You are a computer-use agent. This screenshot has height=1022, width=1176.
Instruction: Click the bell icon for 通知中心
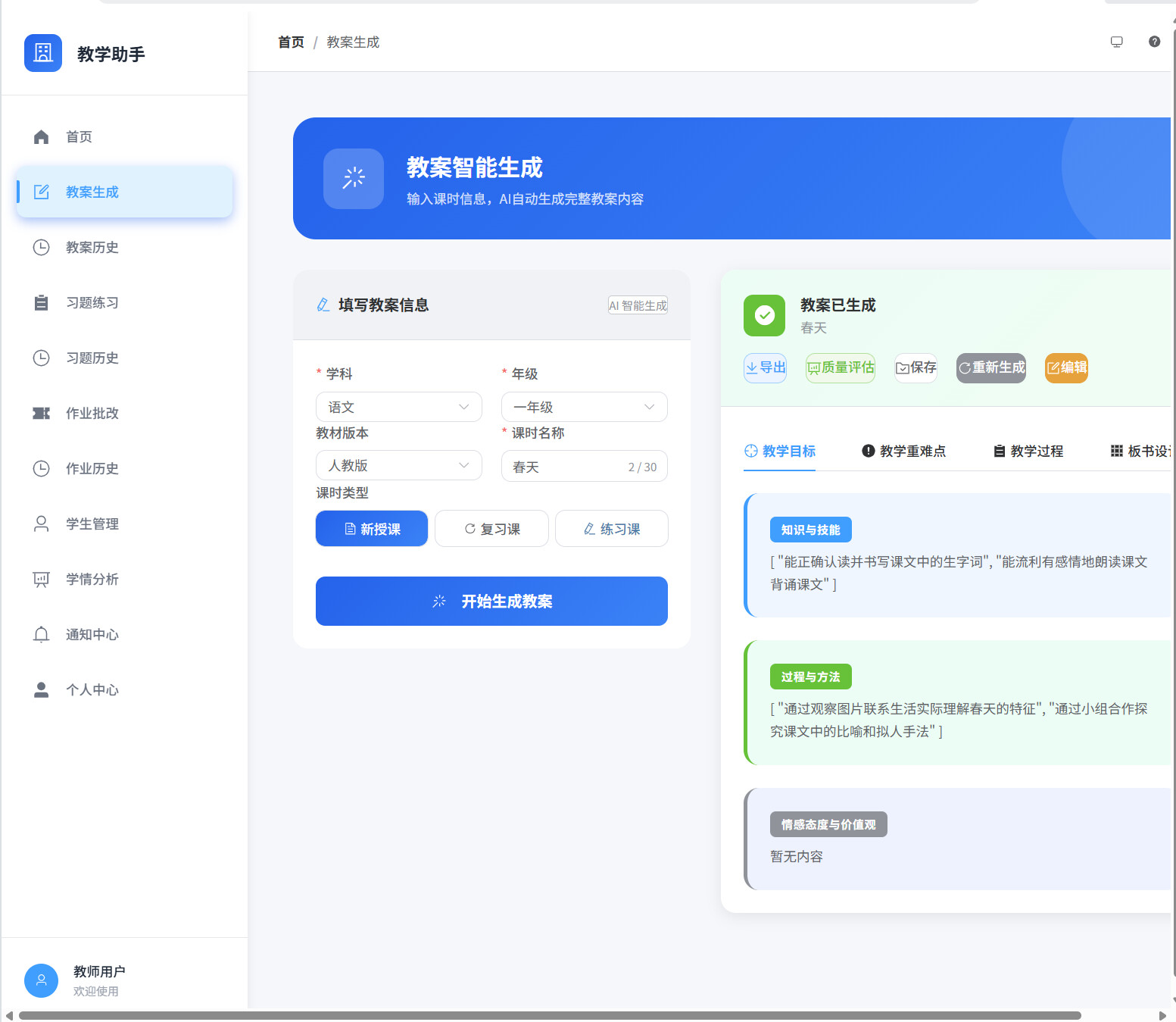42,635
